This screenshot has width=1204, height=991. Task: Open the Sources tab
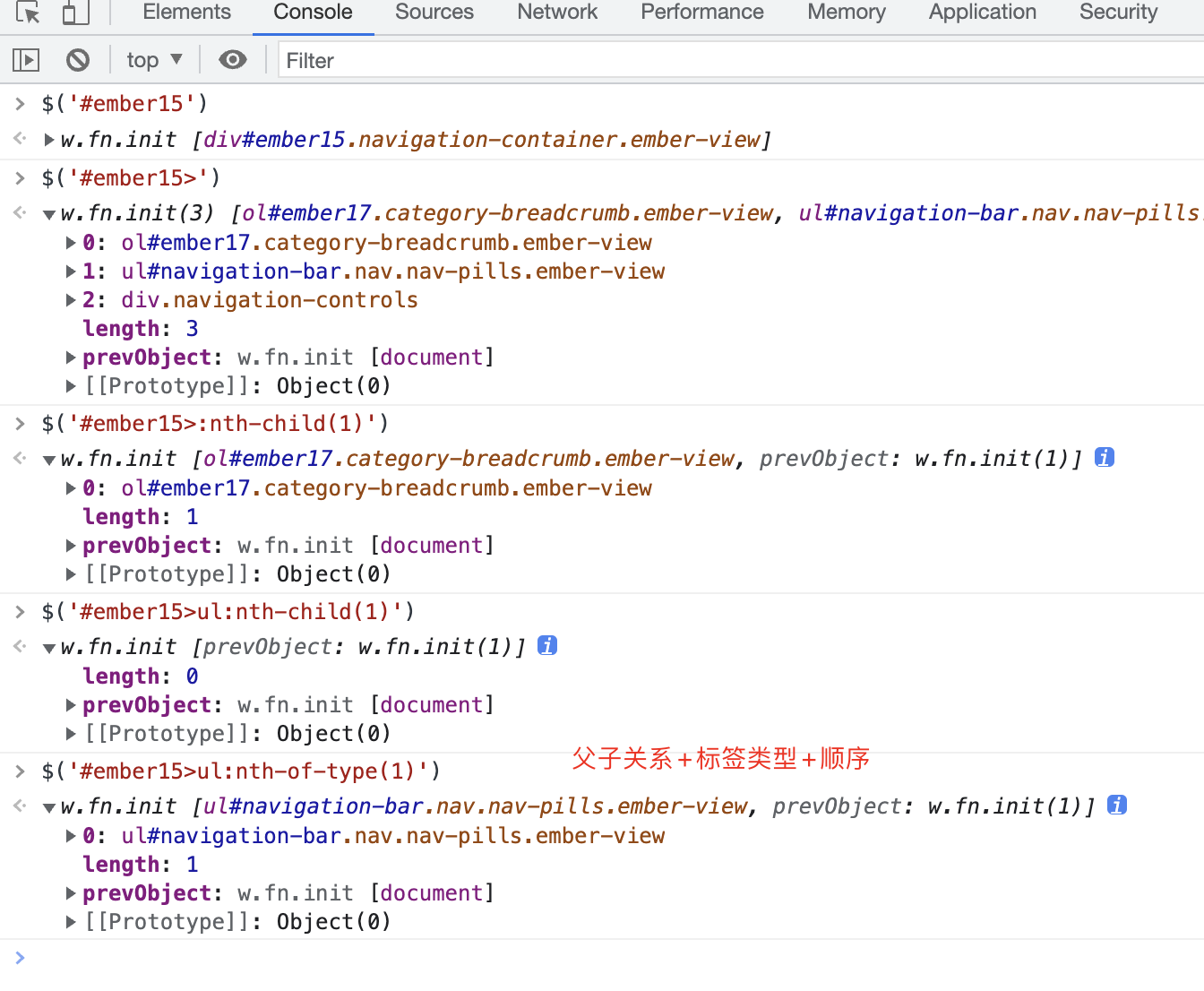pyautogui.click(x=434, y=13)
